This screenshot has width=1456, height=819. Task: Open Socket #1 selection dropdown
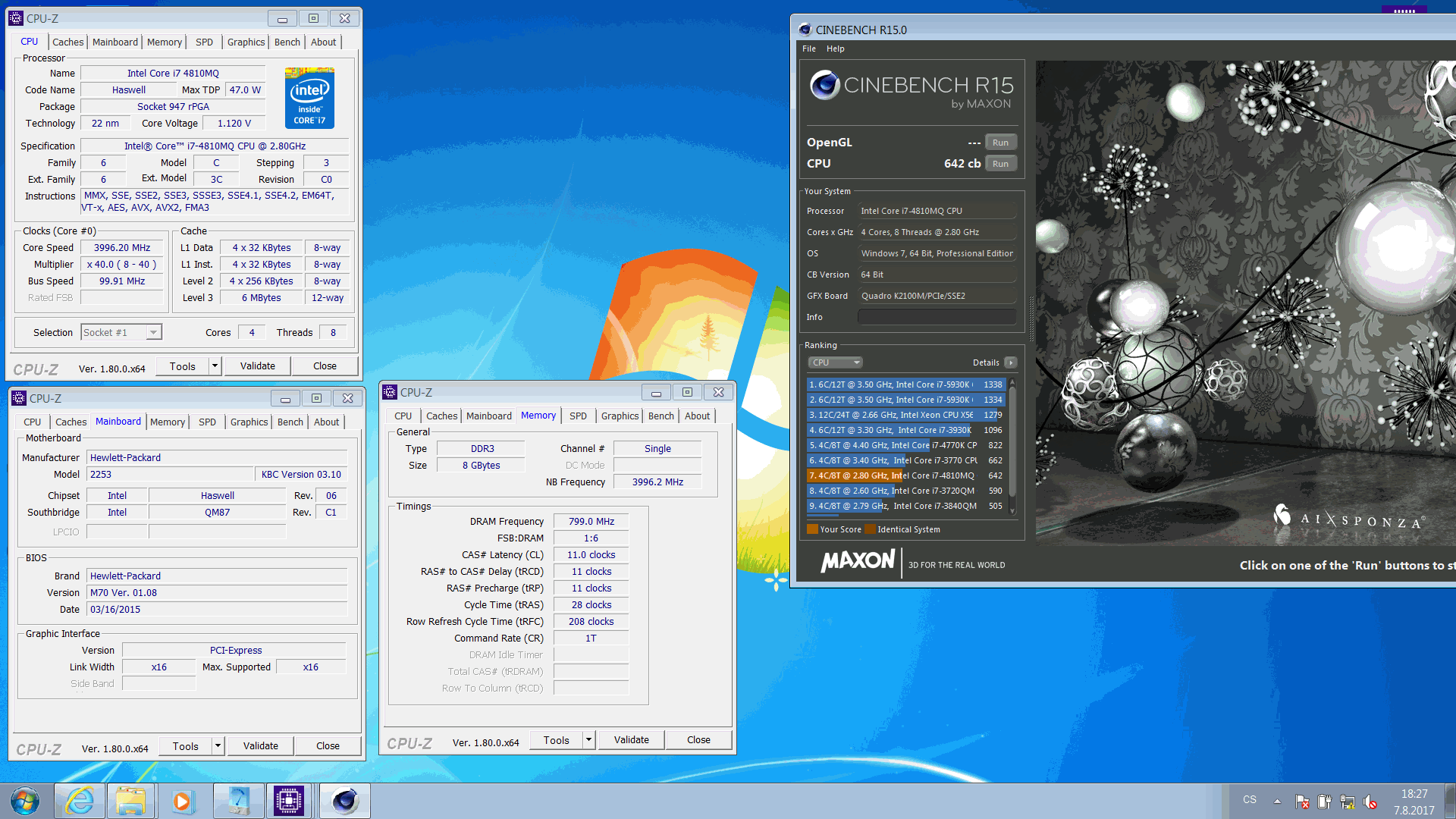(154, 332)
